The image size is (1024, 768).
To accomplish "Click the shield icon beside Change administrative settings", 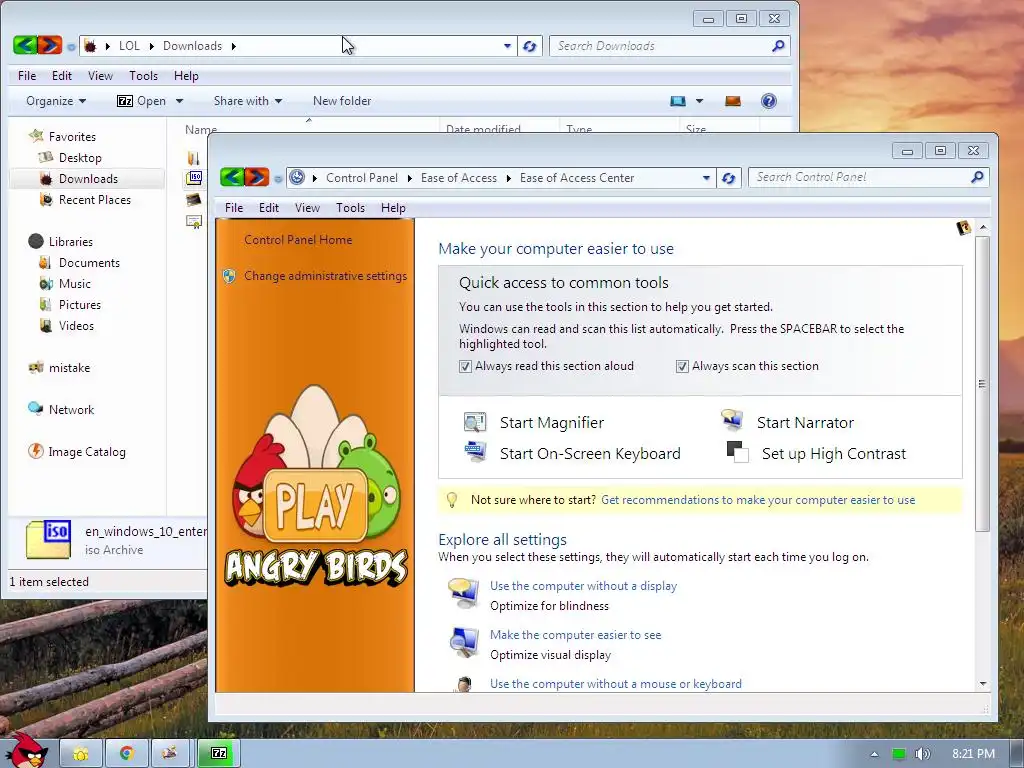I will 229,276.
